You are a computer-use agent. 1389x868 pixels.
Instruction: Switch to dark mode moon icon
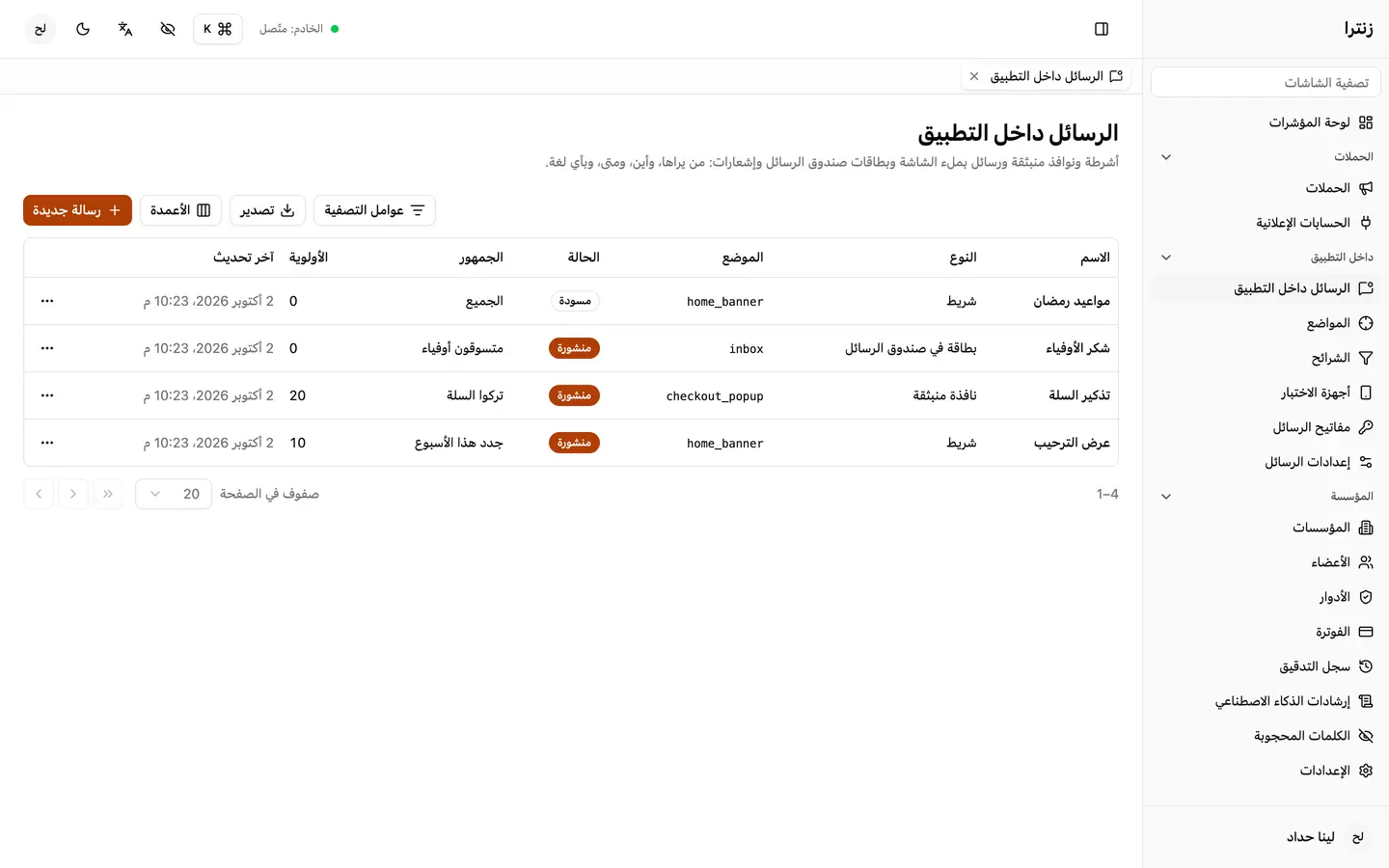pyautogui.click(x=83, y=29)
